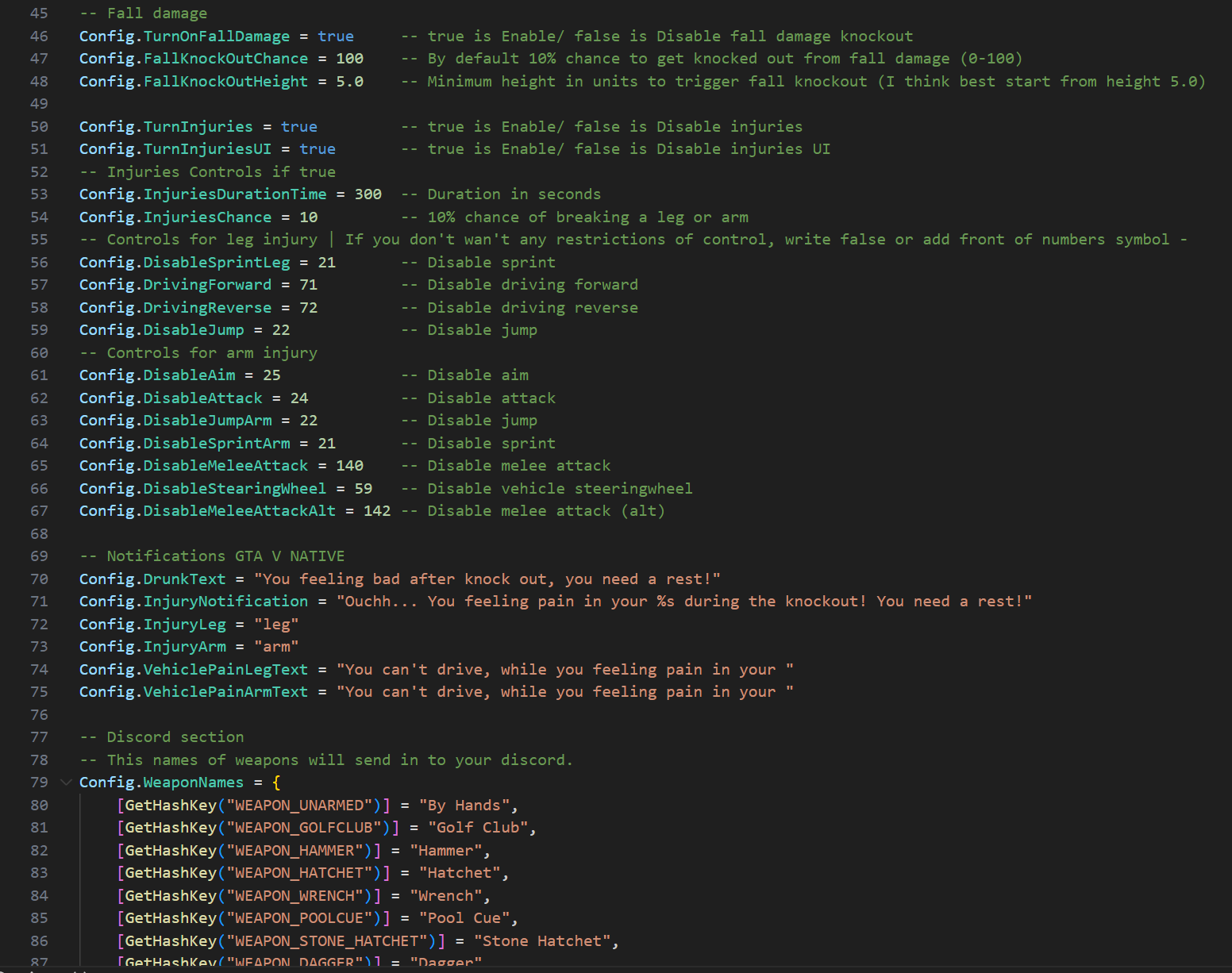1232x973 pixels.
Task: Click the 5.0 value of FallKnockOutHeight
Action: 349,82
